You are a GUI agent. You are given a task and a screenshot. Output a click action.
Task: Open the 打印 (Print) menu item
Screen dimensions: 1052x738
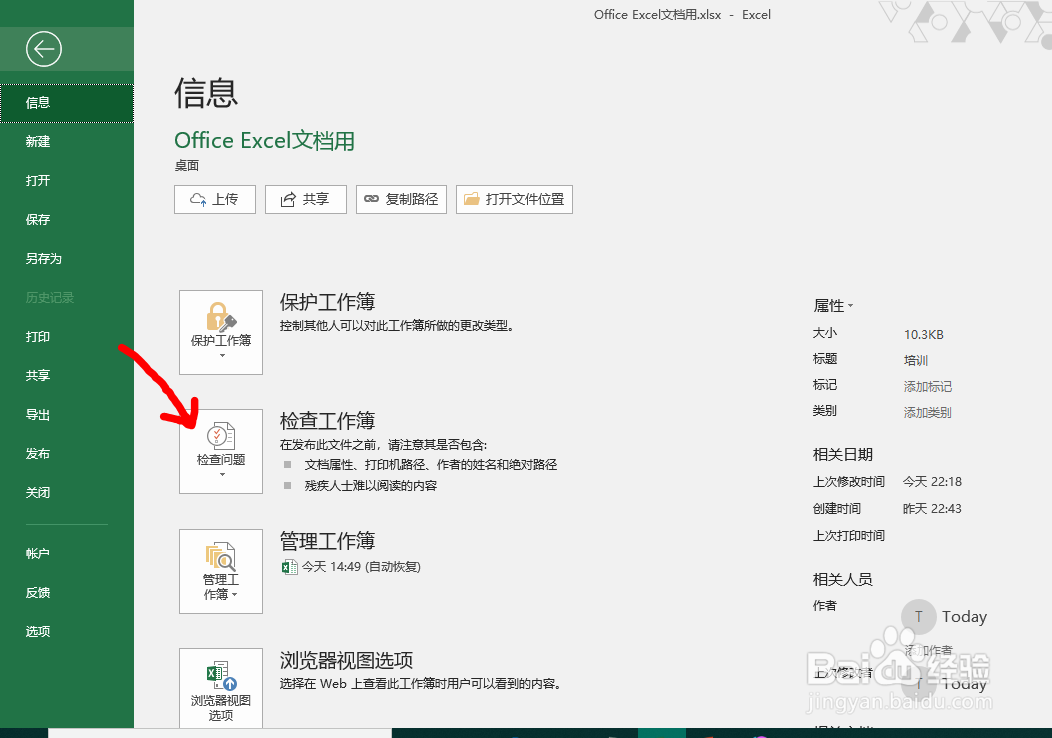(37, 337)
